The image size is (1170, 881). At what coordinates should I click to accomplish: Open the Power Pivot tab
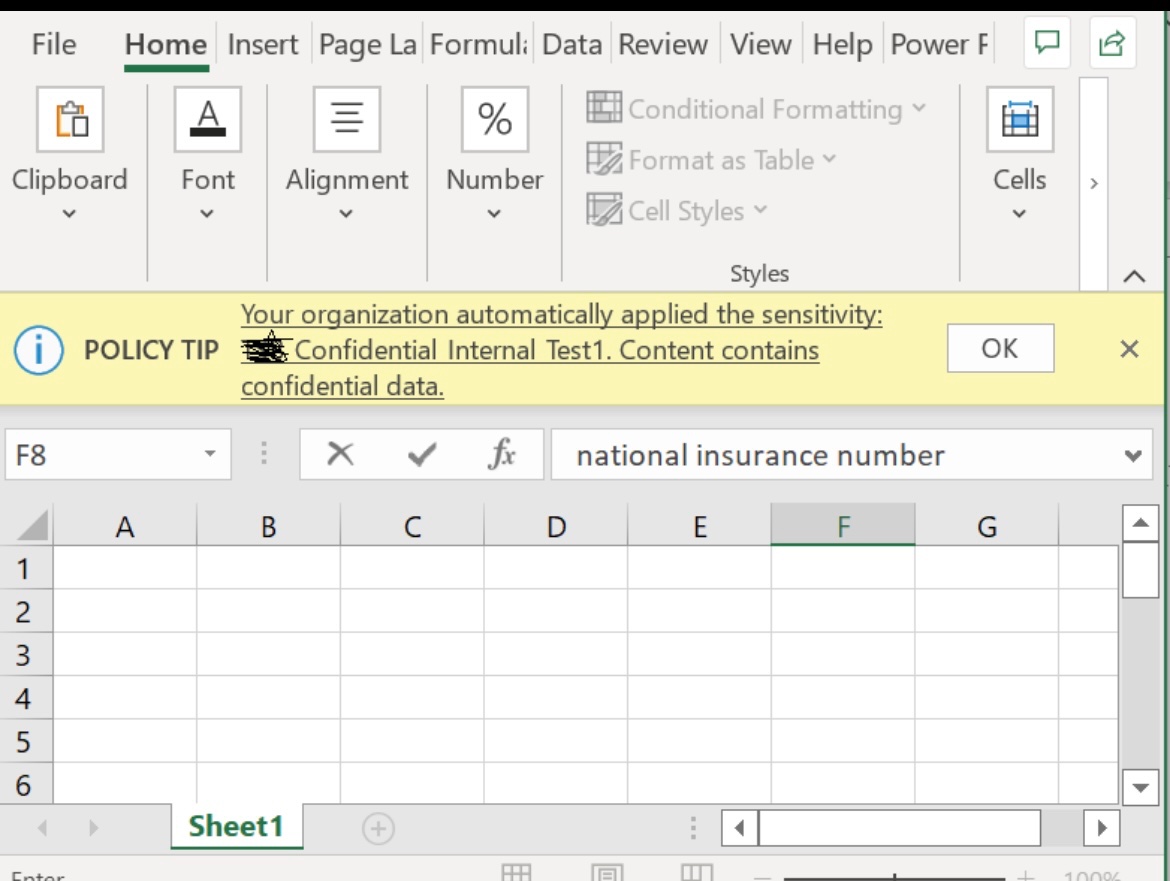939,44
